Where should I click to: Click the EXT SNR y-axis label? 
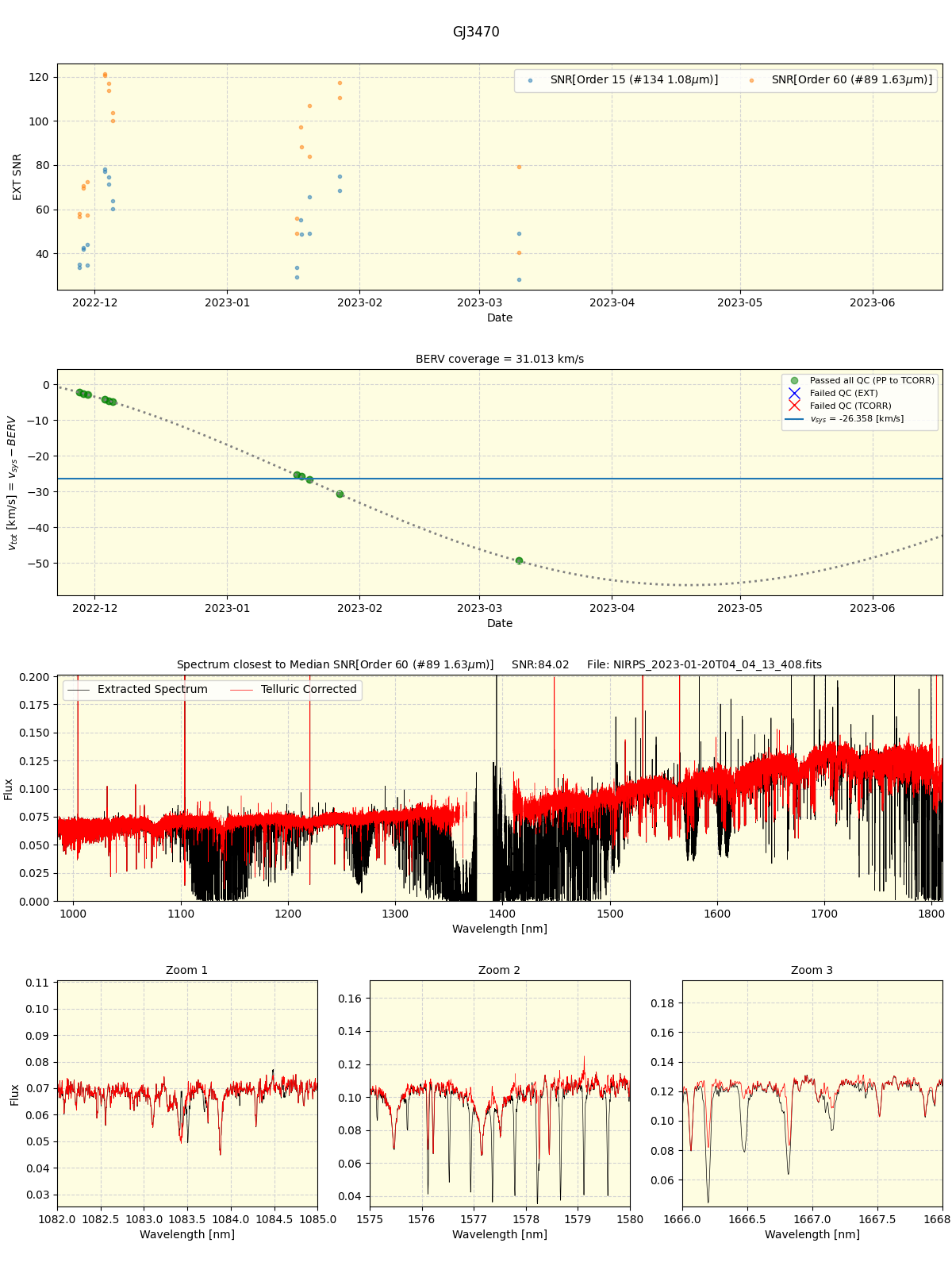coord(17,177)
